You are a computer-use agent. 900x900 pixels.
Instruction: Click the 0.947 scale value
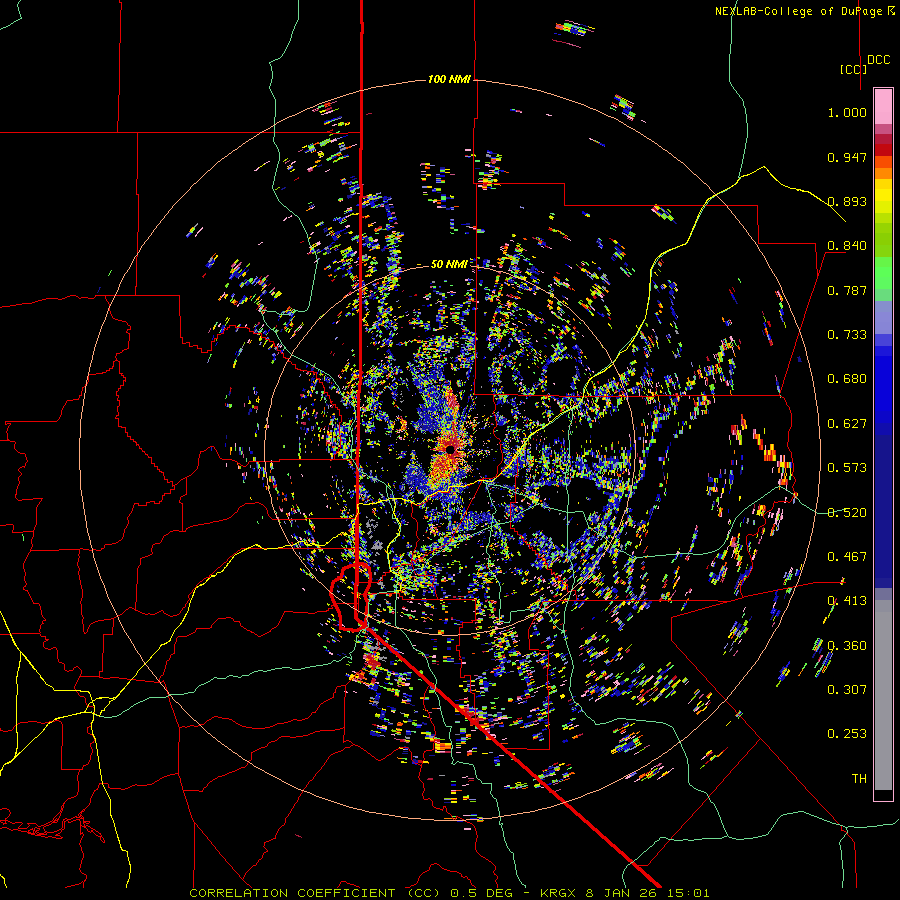847,157
